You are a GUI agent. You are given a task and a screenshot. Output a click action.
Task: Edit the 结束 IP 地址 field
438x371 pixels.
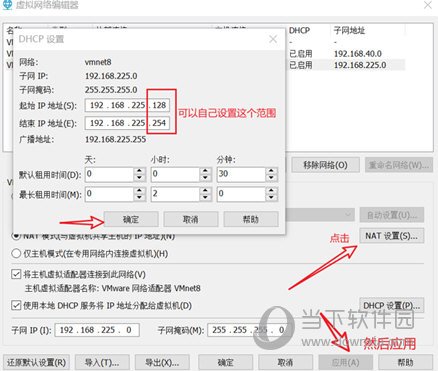tap(127, 123)
